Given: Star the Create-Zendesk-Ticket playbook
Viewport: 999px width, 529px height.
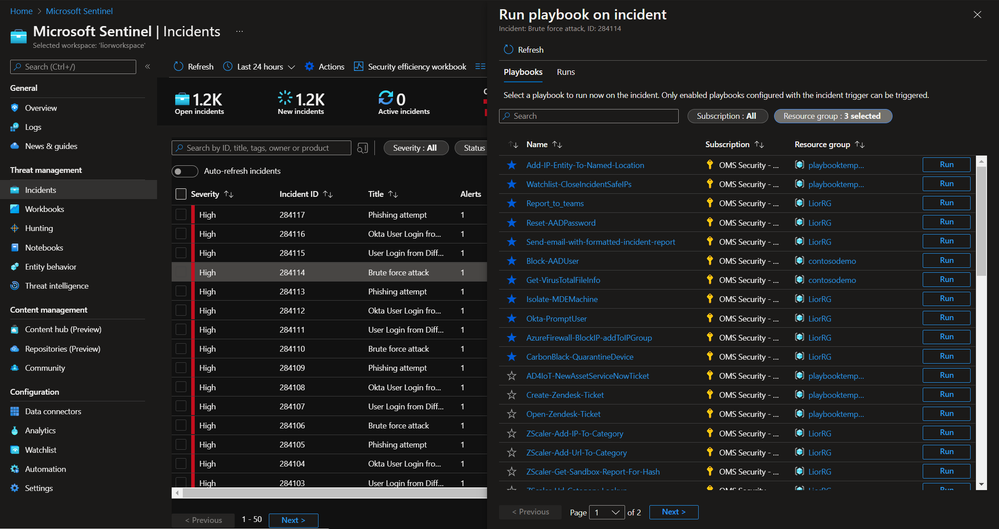Looking at the screenshot, I should pos(511,395).
